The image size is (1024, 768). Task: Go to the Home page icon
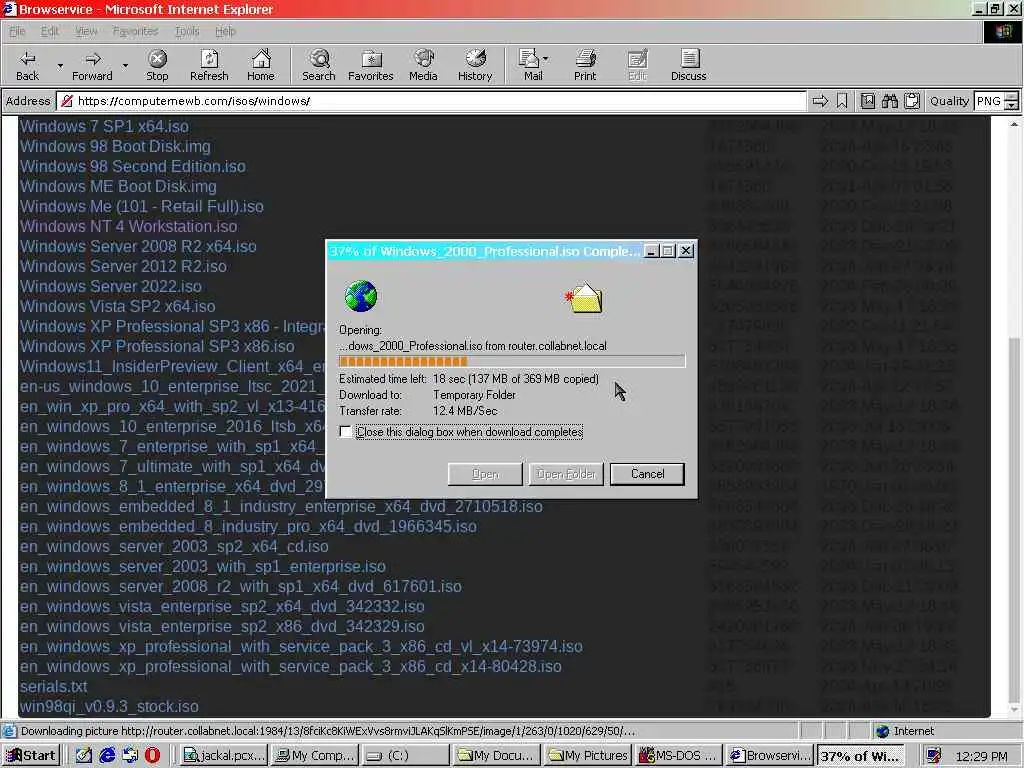pyautogui.click(x=261, y=65)
